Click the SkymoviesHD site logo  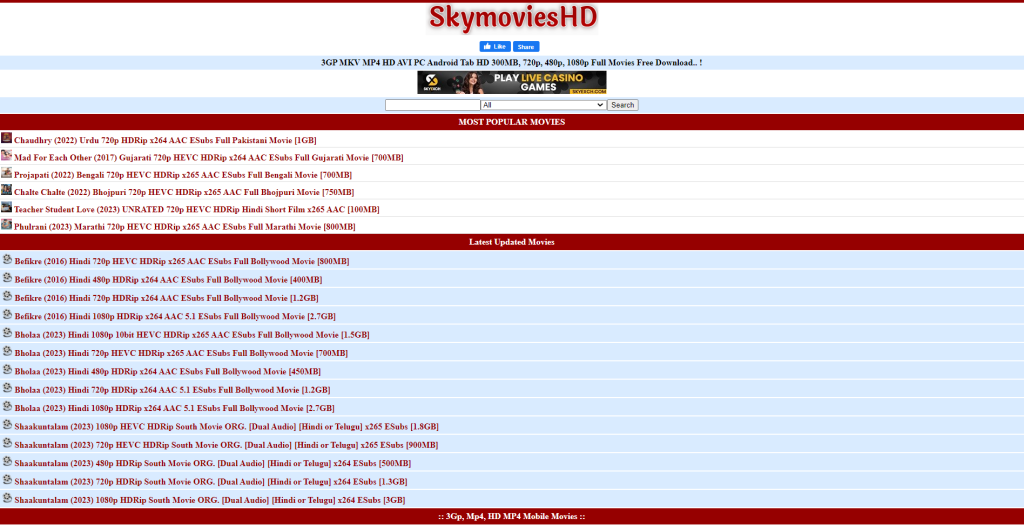pyautogui.click(x=512, y=19)
